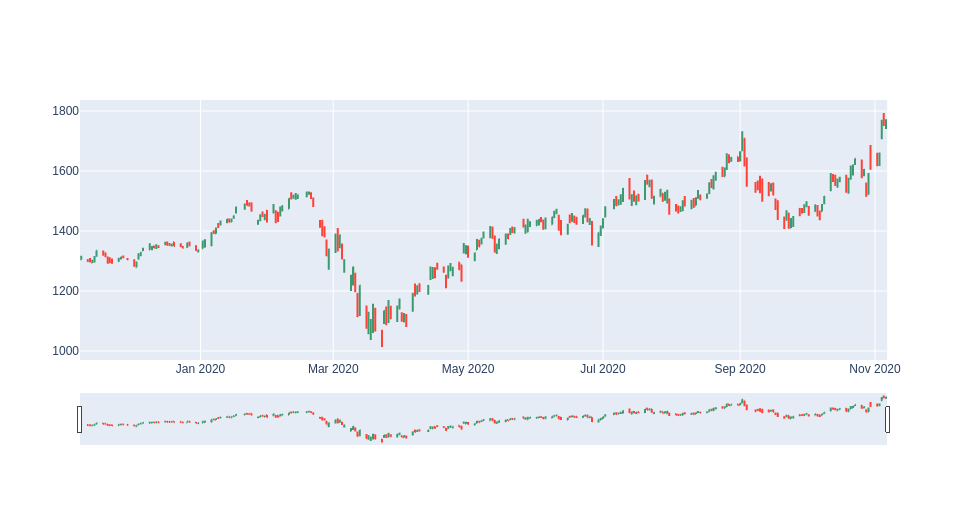This screenshot has width=966, height=525.
Task: Click the 1000 y-axis label
Action: 65,351
